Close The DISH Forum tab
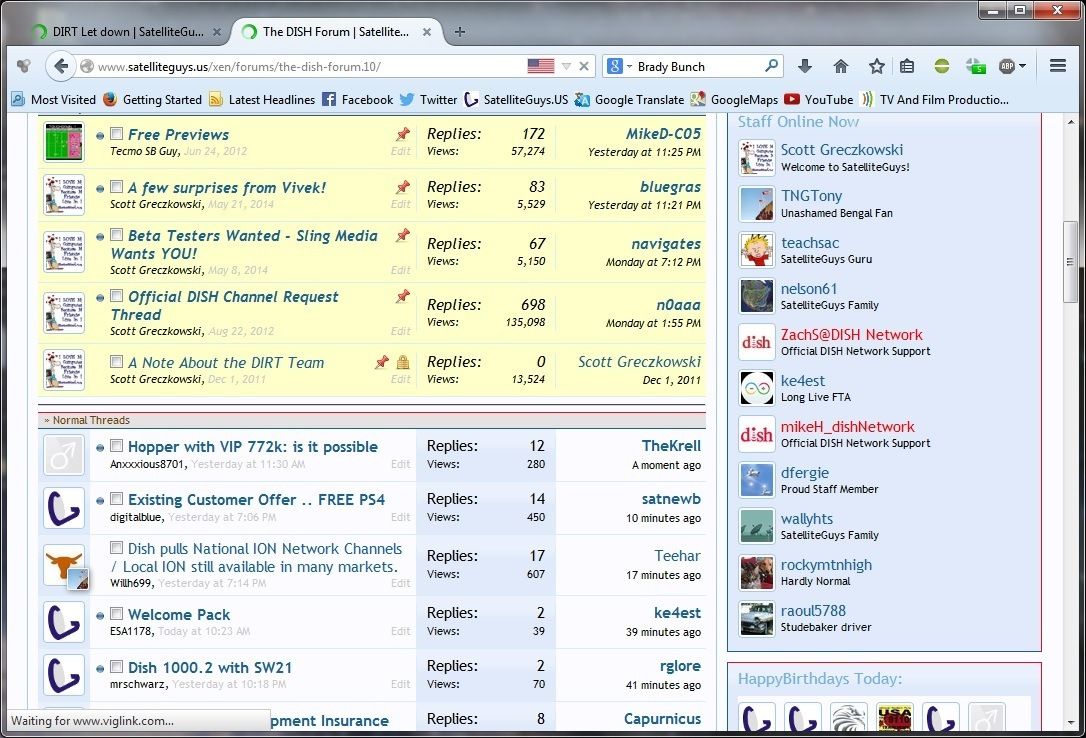 tap(427, 32)
